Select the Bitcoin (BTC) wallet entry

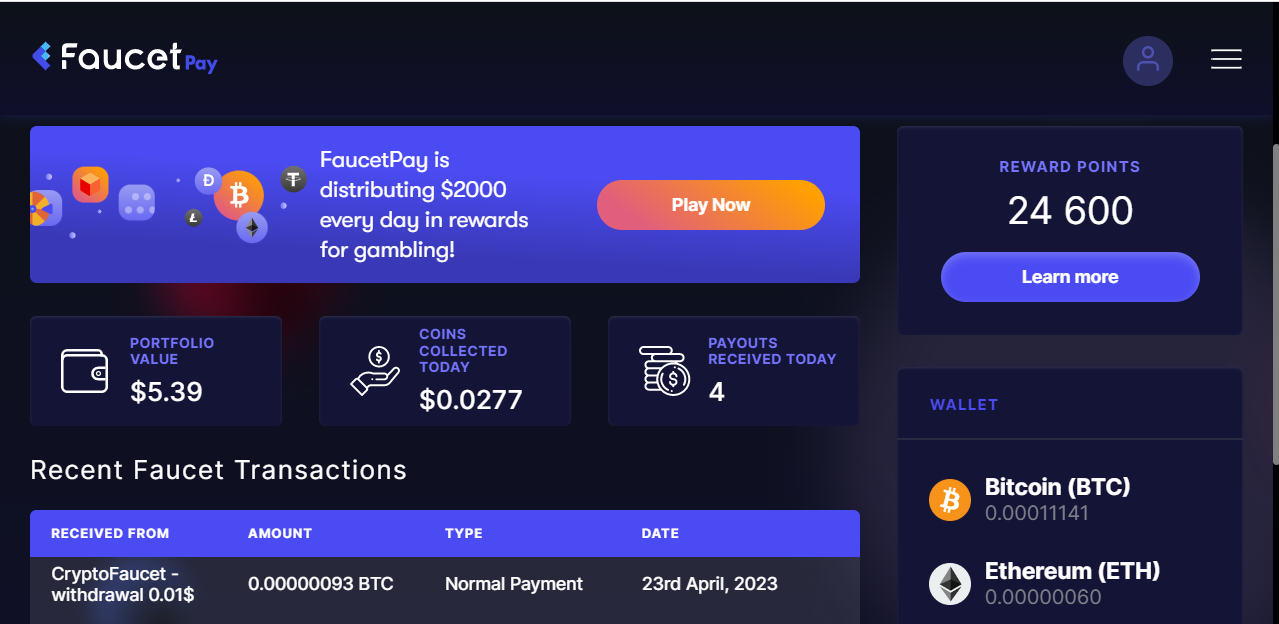click(x=1070, y=499)
